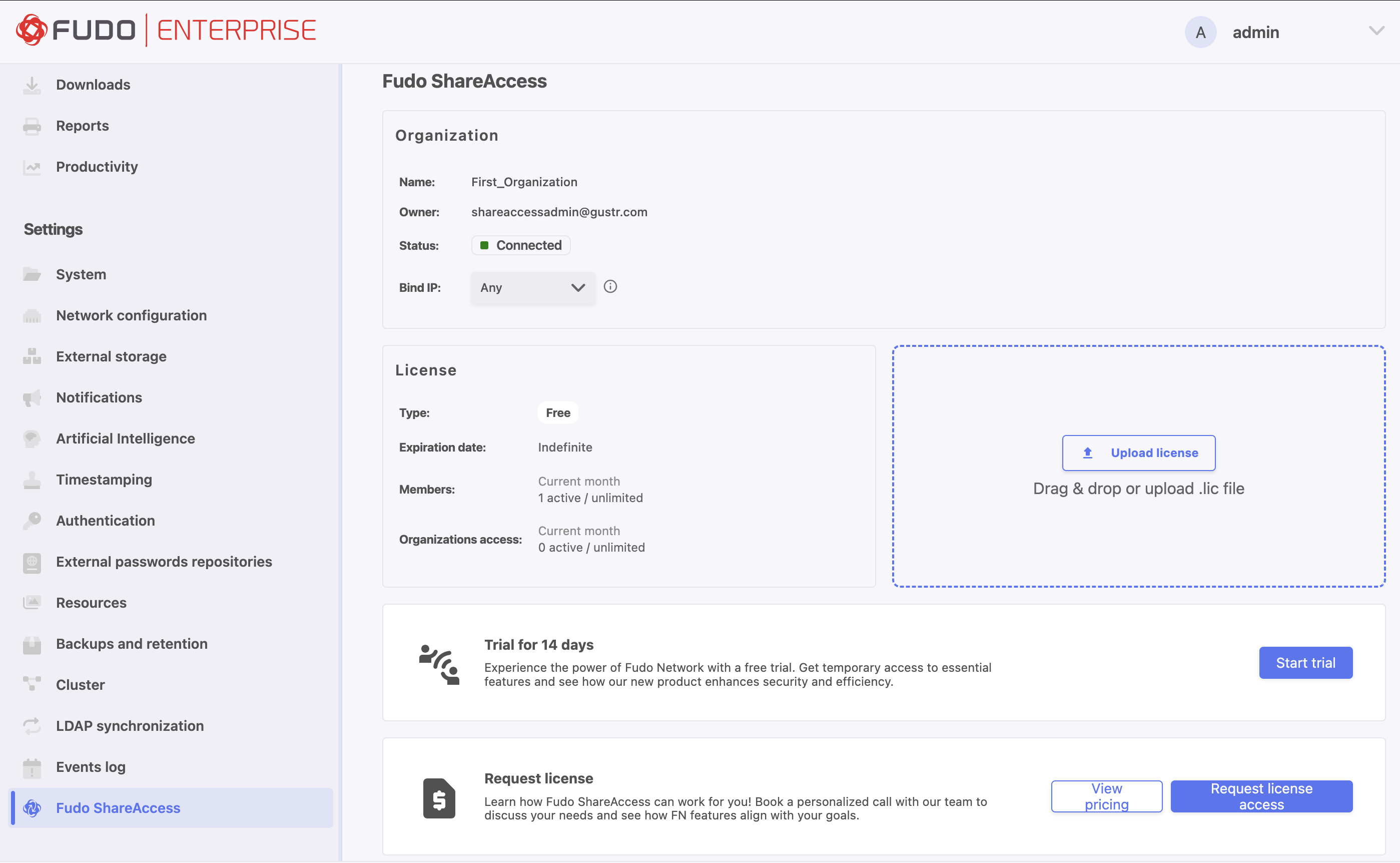Click the Fudo ShareAccess page title
1400x863 pixels.
tap(464, 82)
